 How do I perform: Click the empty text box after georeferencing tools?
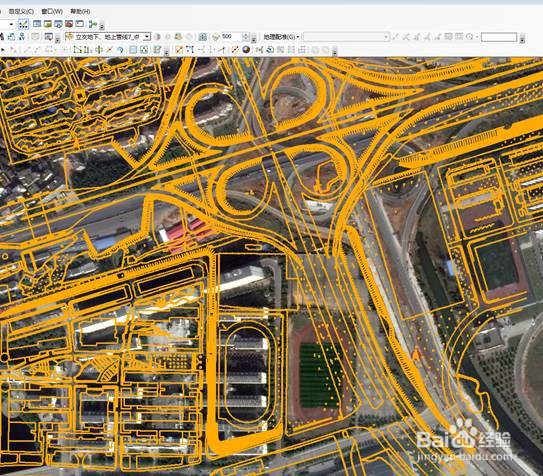(499, 37)
